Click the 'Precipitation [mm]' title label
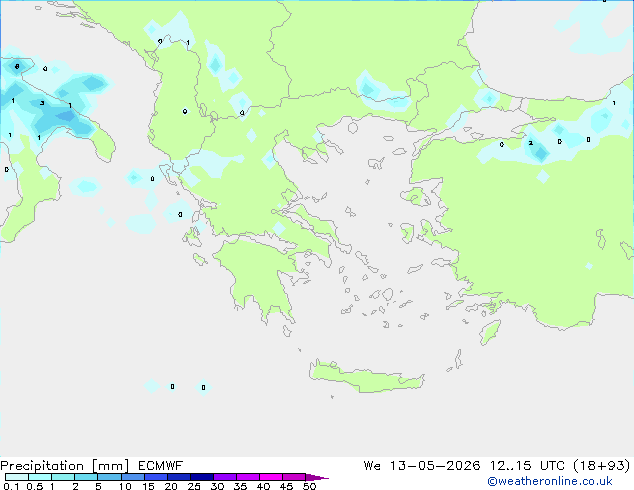Screen dimensions: 634x490 pyautogui.click(x=65, y=466)
